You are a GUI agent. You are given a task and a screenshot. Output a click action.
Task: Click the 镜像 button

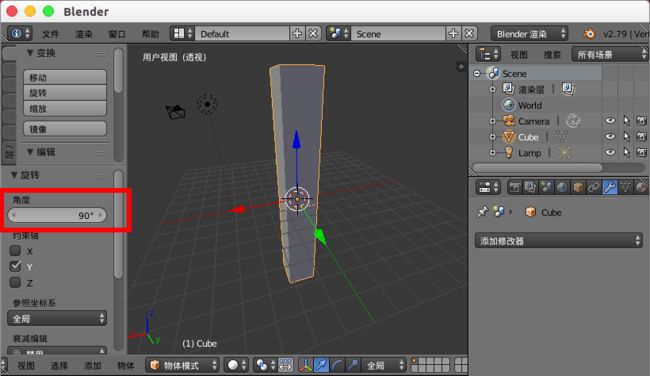pyautogui.click(x=65, y=129)
